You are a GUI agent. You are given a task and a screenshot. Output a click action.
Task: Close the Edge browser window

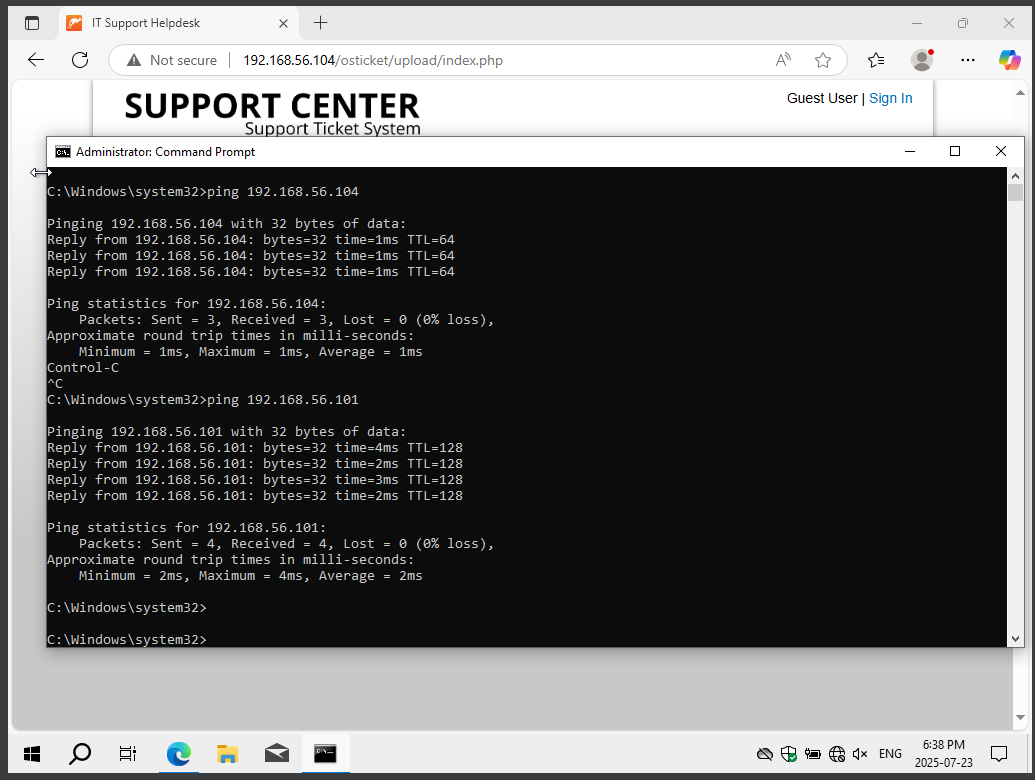click(x=1009, y=23)
